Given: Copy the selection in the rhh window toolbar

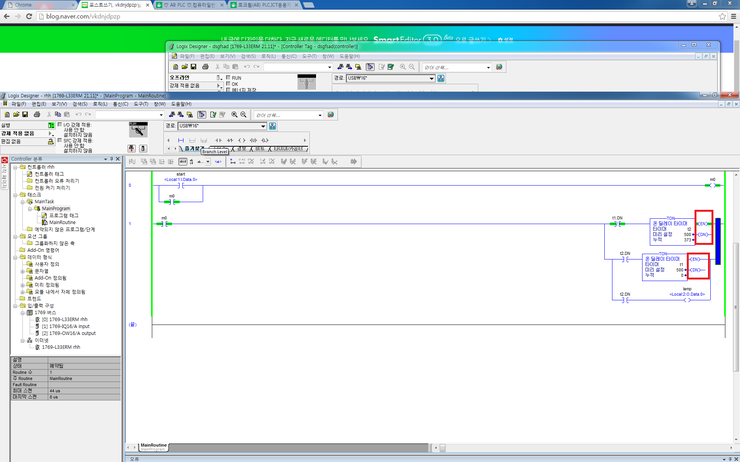Looking at the screenshot, I should (x=58, y=115).
